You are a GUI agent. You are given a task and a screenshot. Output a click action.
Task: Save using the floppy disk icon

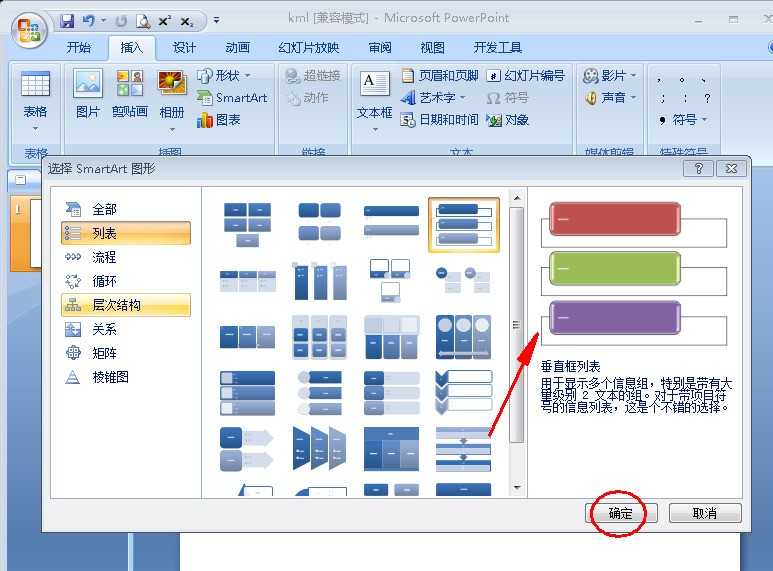click(x=67, y=21)
